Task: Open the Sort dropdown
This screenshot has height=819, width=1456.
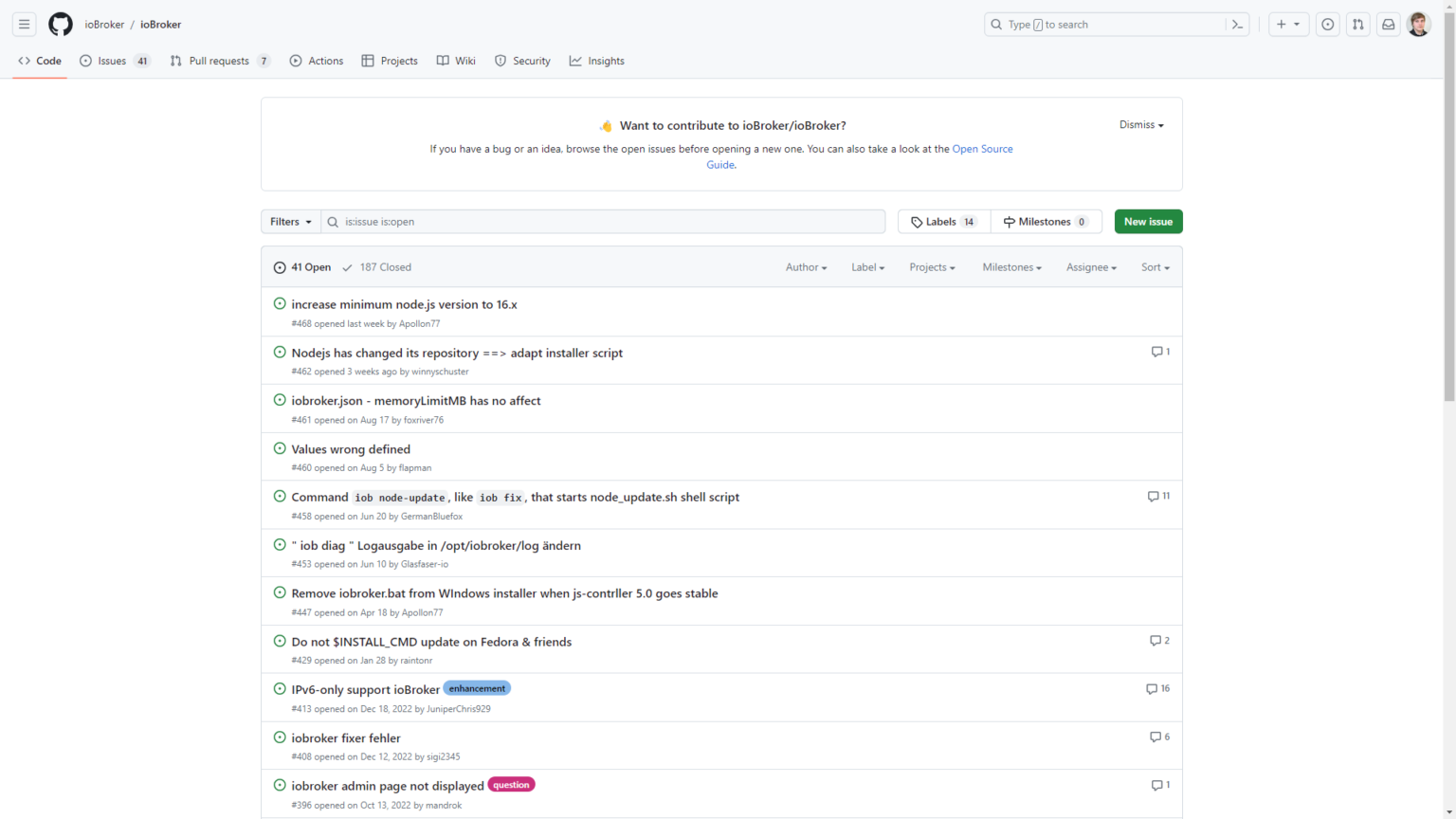Action: tap(1155, 266)
